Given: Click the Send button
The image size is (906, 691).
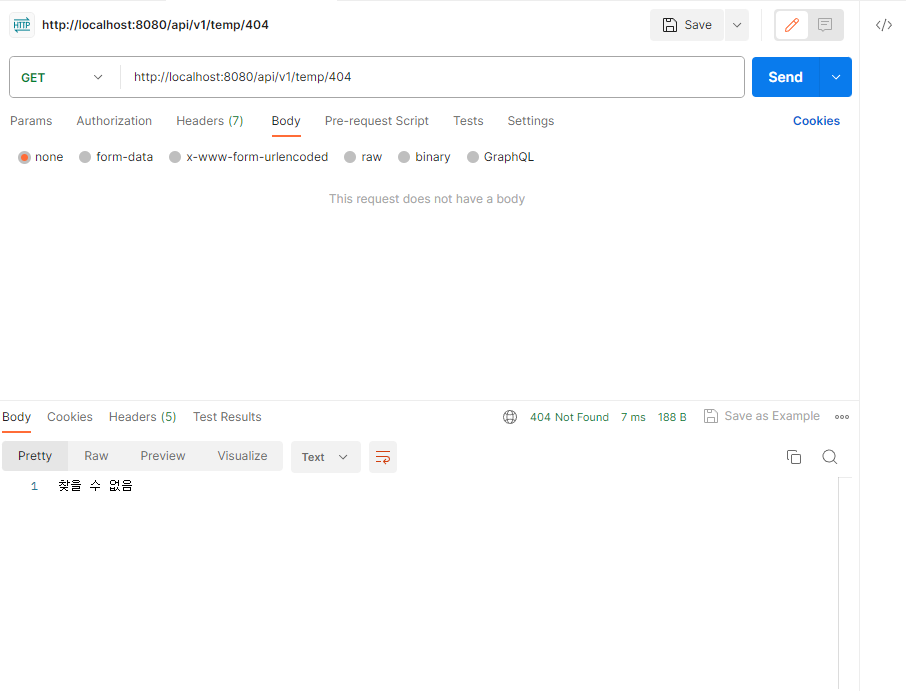Looking at the screenshot, I should click(785, 77).
